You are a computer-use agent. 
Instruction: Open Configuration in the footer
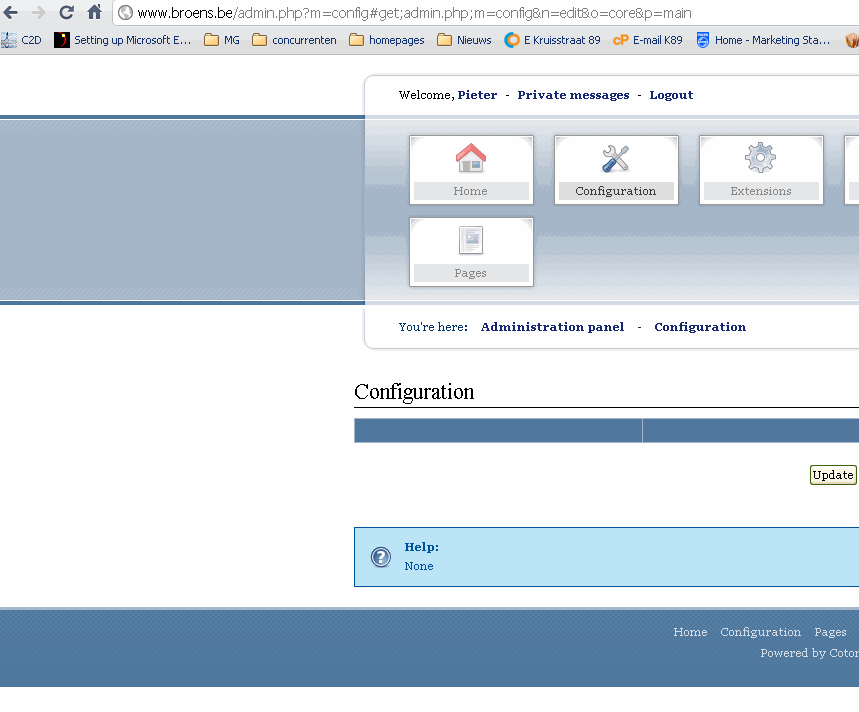tap(760, 632)
